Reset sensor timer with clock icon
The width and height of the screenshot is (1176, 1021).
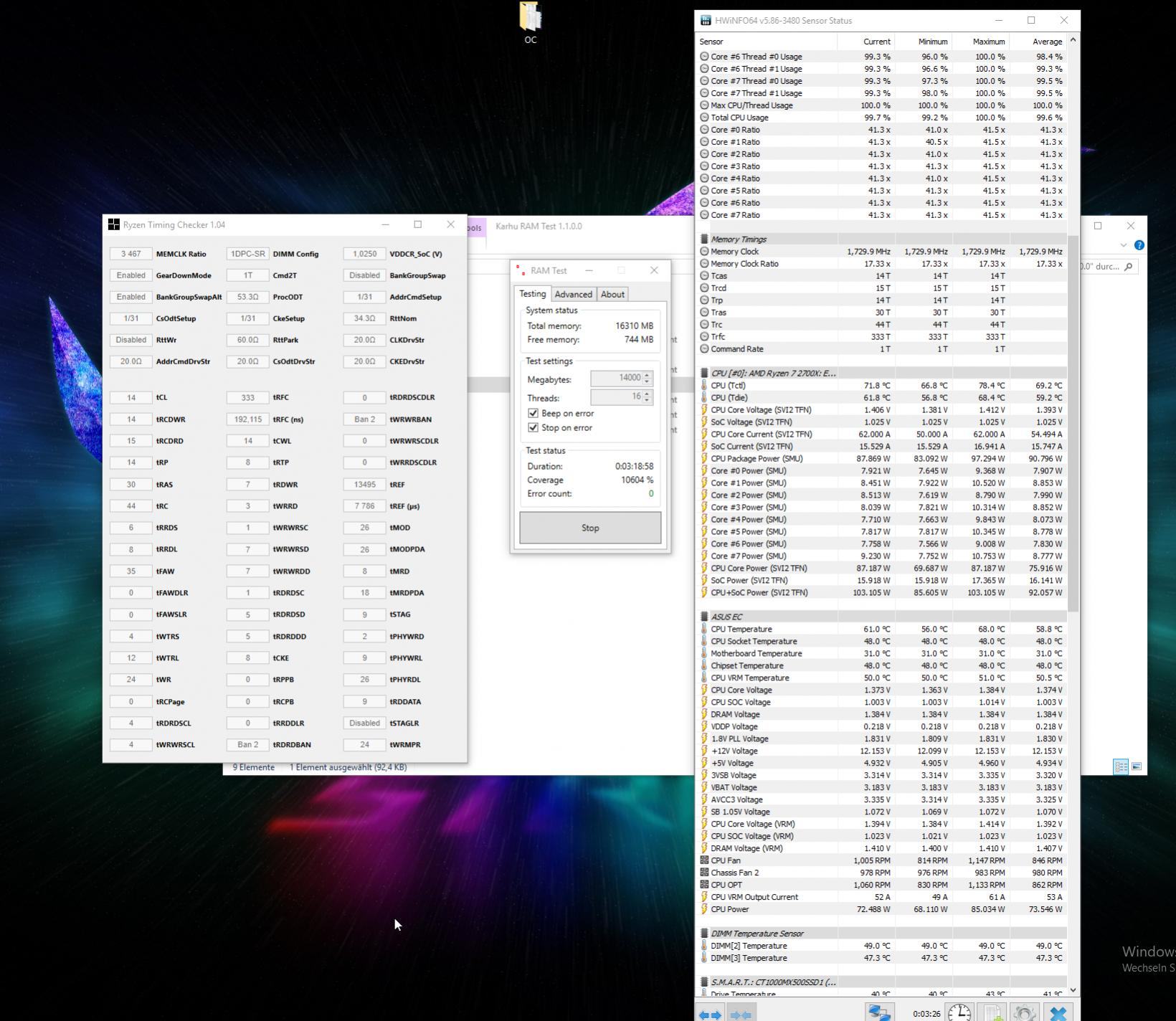pos(959,1012)
